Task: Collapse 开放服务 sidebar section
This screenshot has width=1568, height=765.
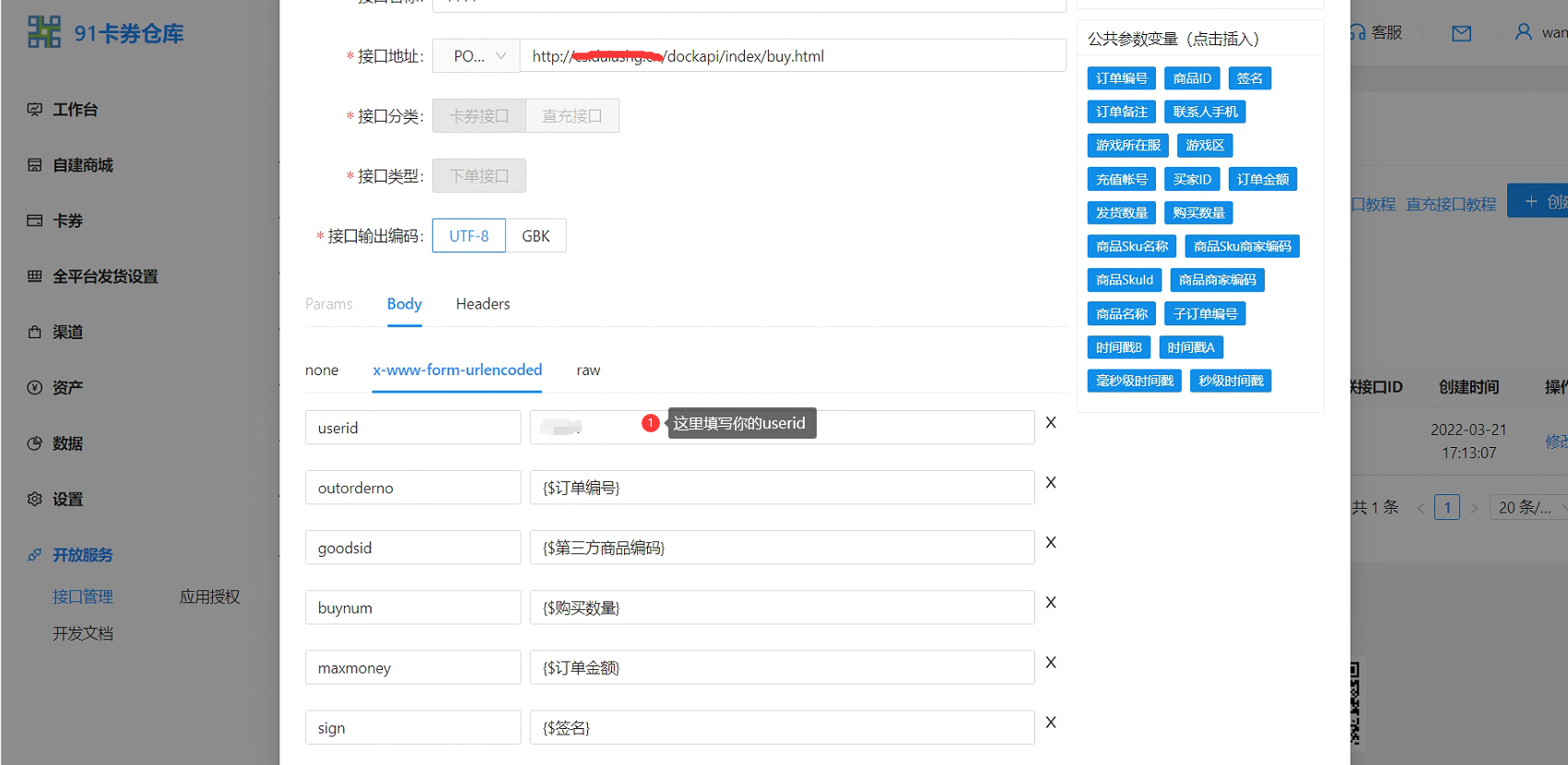Action: tap(82, 555)
